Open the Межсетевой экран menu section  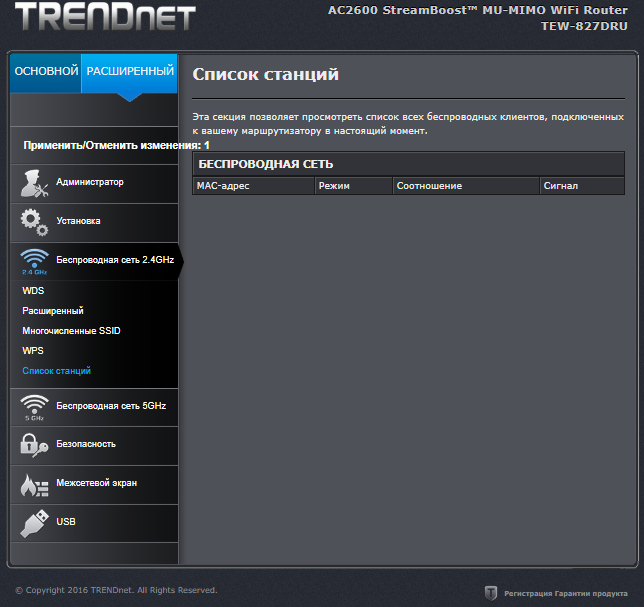[94, 485]
